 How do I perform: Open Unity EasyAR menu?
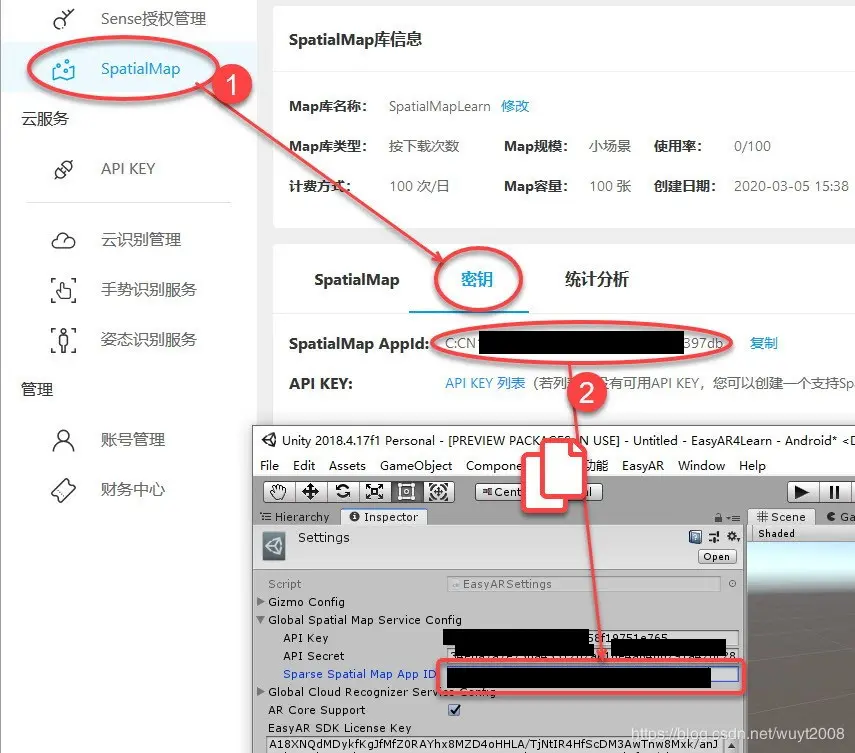click(x=643, y=466)
